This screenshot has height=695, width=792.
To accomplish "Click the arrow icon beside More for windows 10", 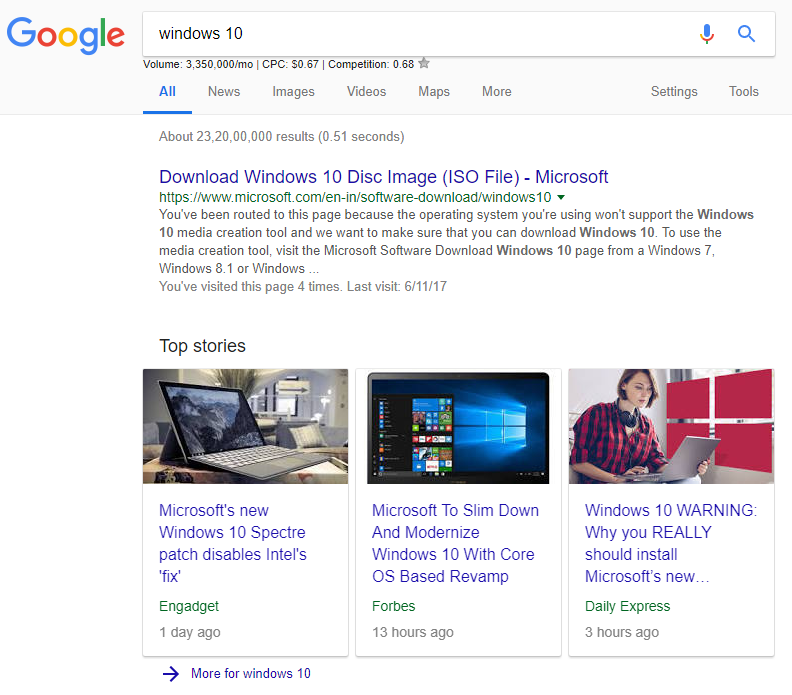I will click(171, 673).
